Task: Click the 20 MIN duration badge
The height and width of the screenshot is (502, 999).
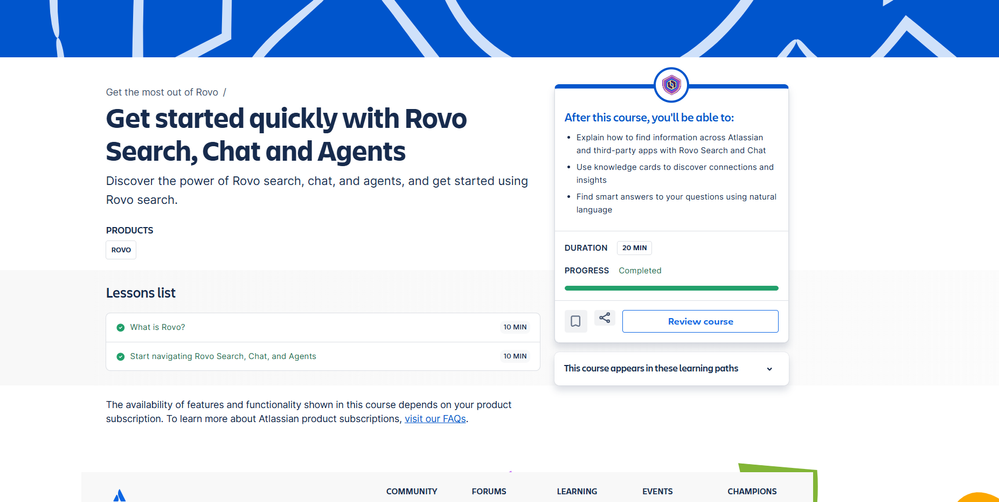Action: tap(633, 248)
